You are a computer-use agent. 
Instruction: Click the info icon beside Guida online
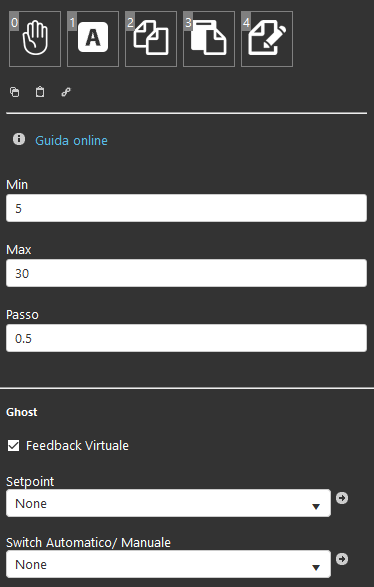click(x=19, y=139)
